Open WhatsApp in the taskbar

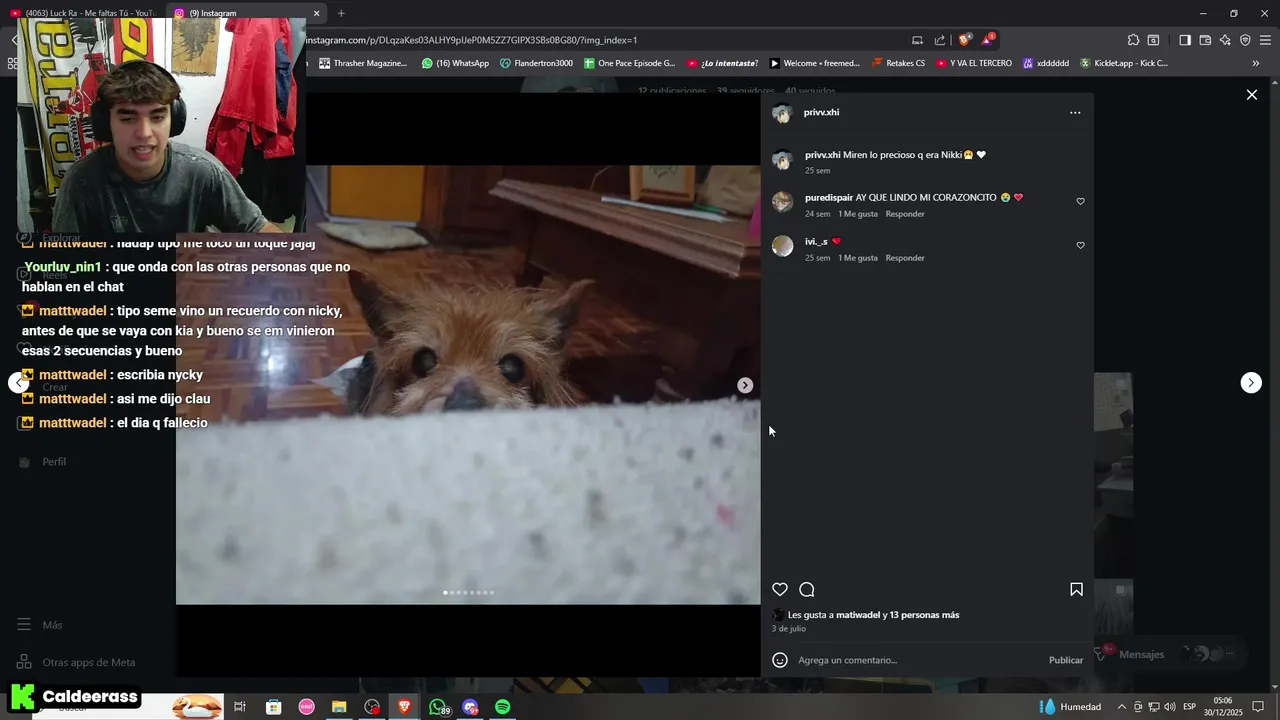pos(438,707)
